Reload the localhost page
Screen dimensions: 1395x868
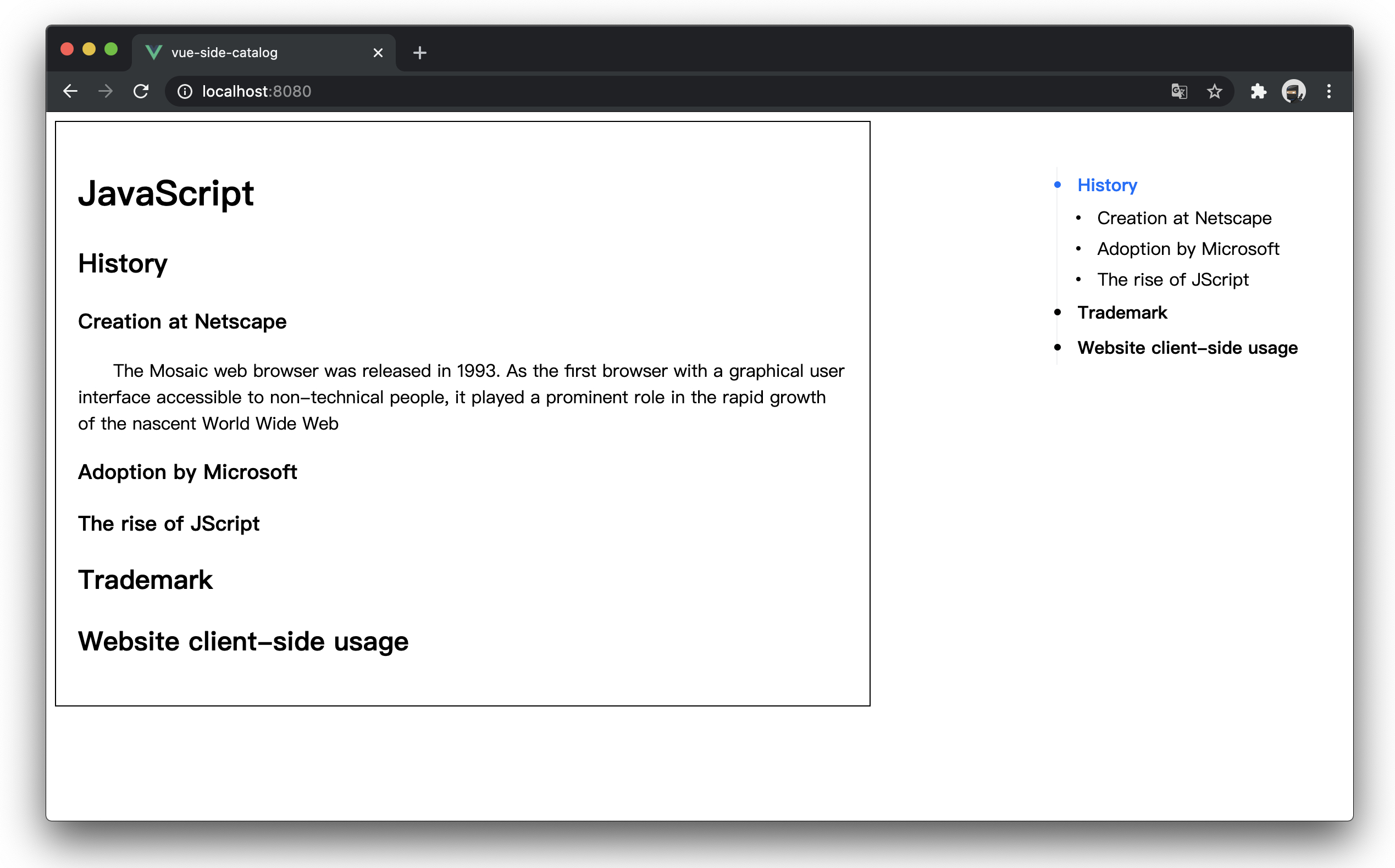tap(141, 91)
